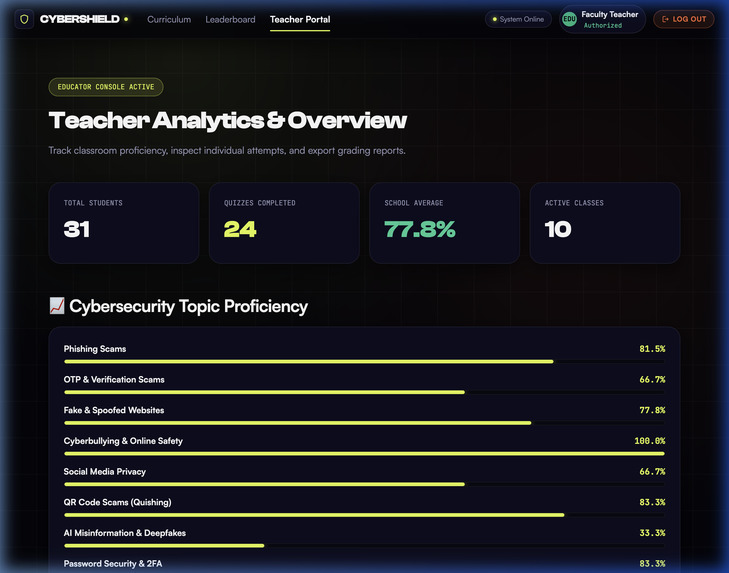
Task: Click the Phishing Scams label
Action: pyautogui.click(x=95, y=349)
